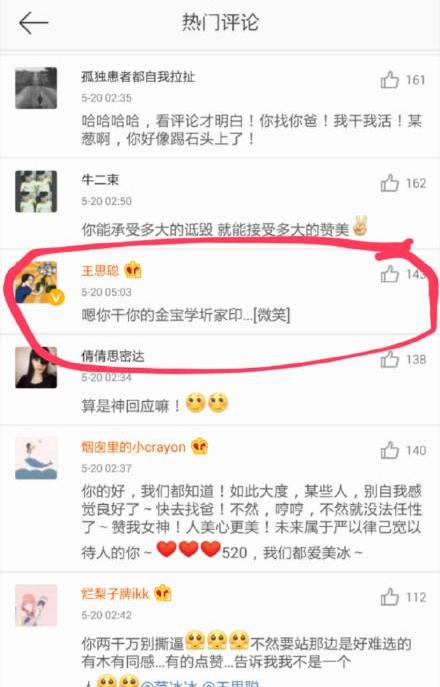Open username link 王思聪
This screenshot has width=440, height=687.
100,270
